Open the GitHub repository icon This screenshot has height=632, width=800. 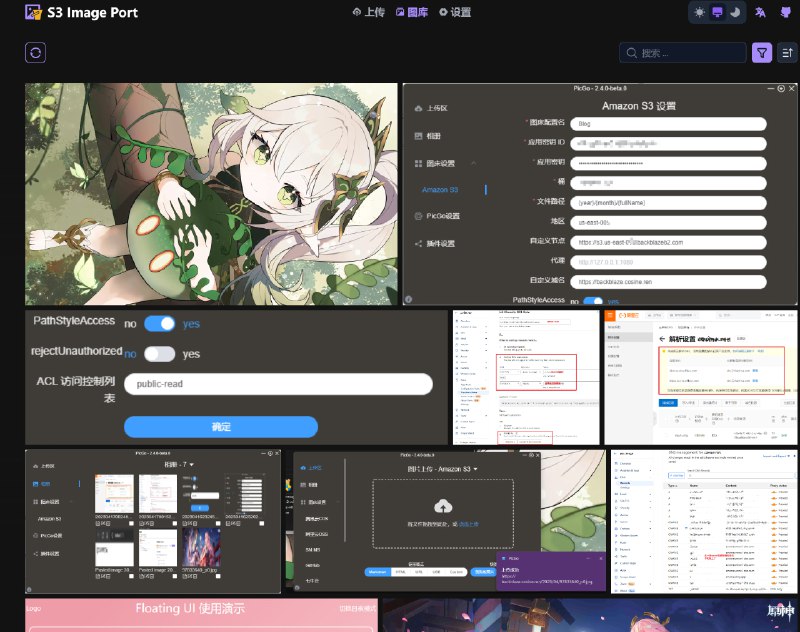click(787, 13)
